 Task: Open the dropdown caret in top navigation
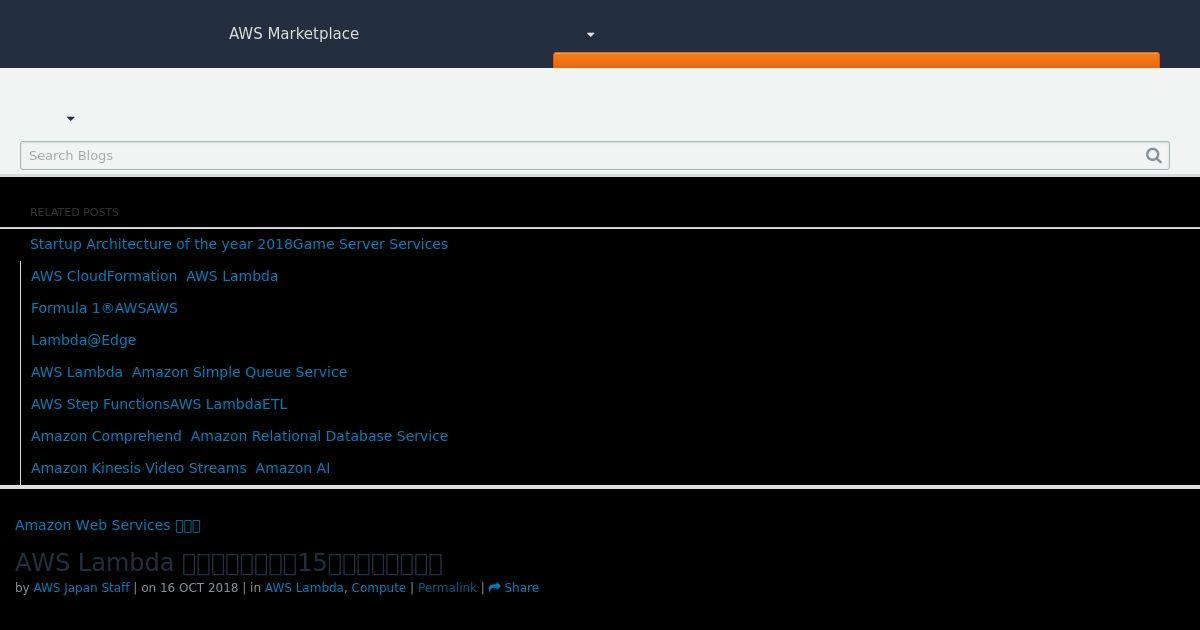click(x=590, y=34)
